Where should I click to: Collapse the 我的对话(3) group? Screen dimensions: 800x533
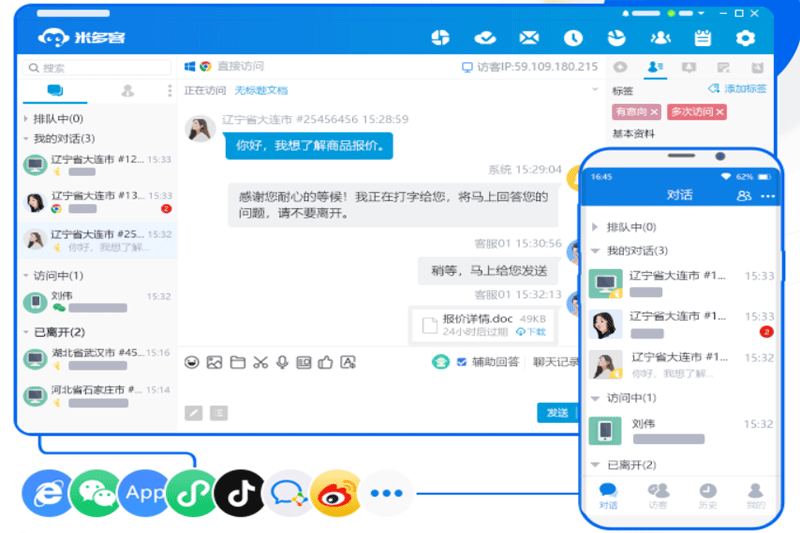point(26,139)
